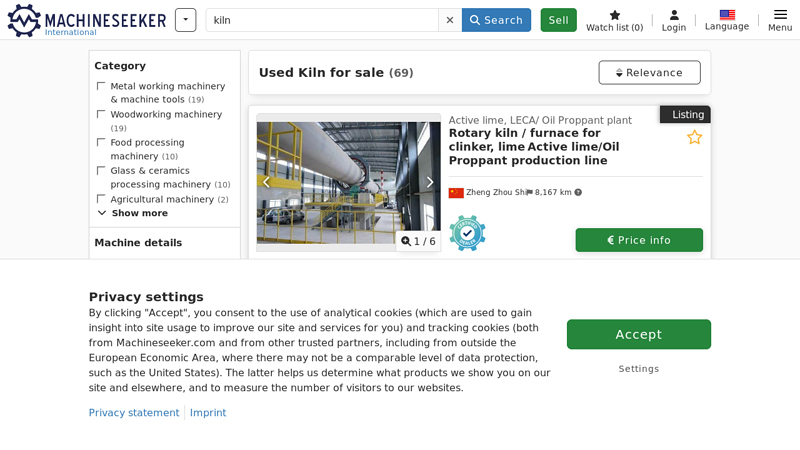
Task: Clear the search field with X
Action: tap(450, 20)
